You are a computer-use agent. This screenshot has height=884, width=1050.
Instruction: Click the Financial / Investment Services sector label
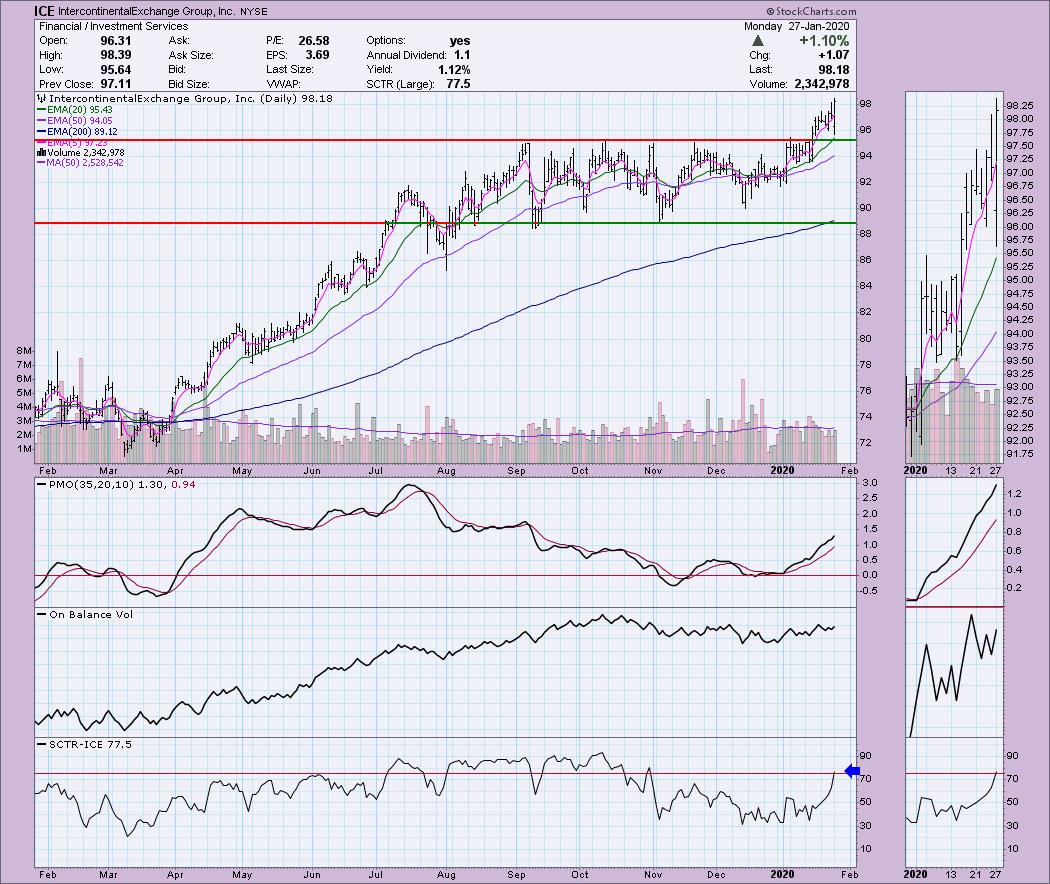click(114, 26)
